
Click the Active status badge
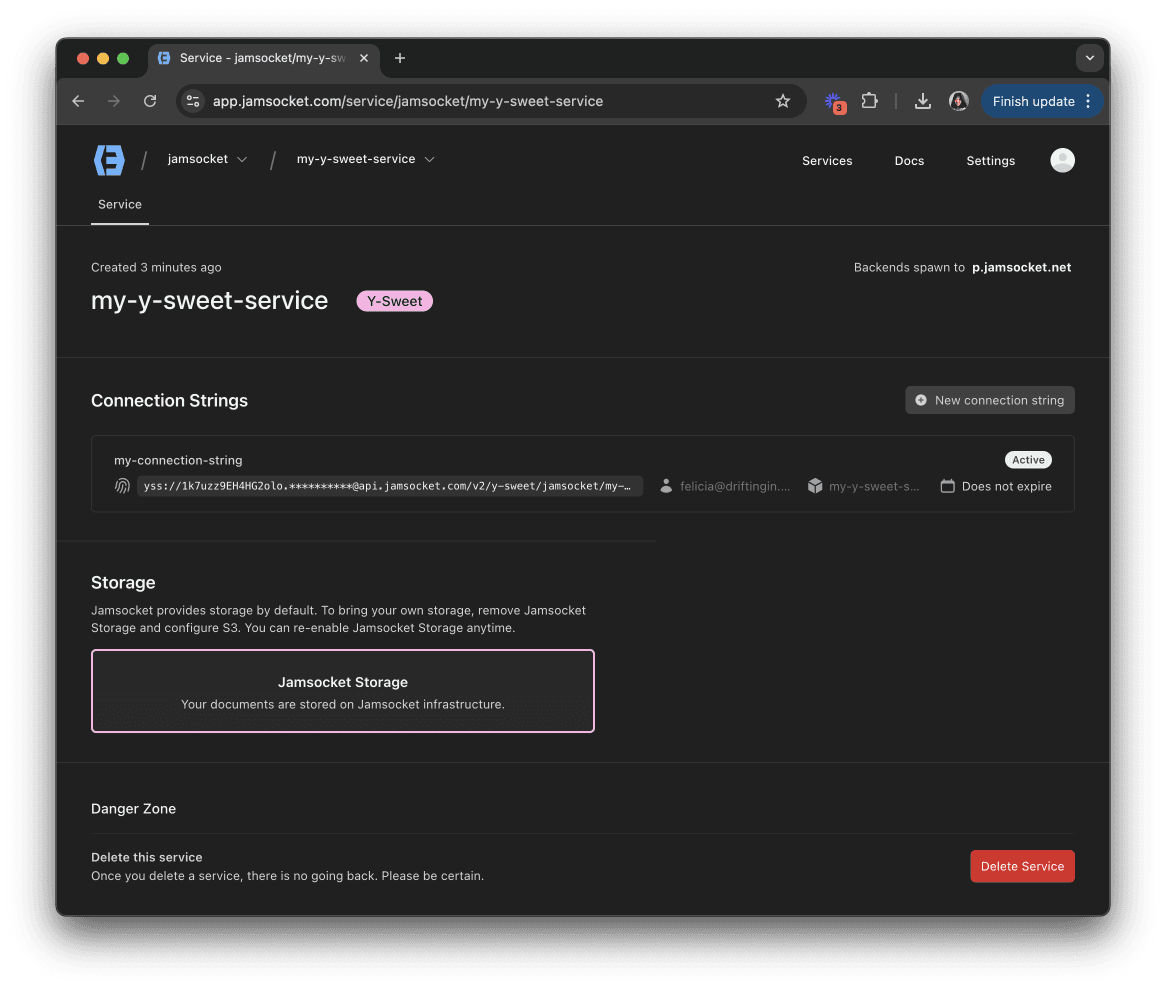1028,460
